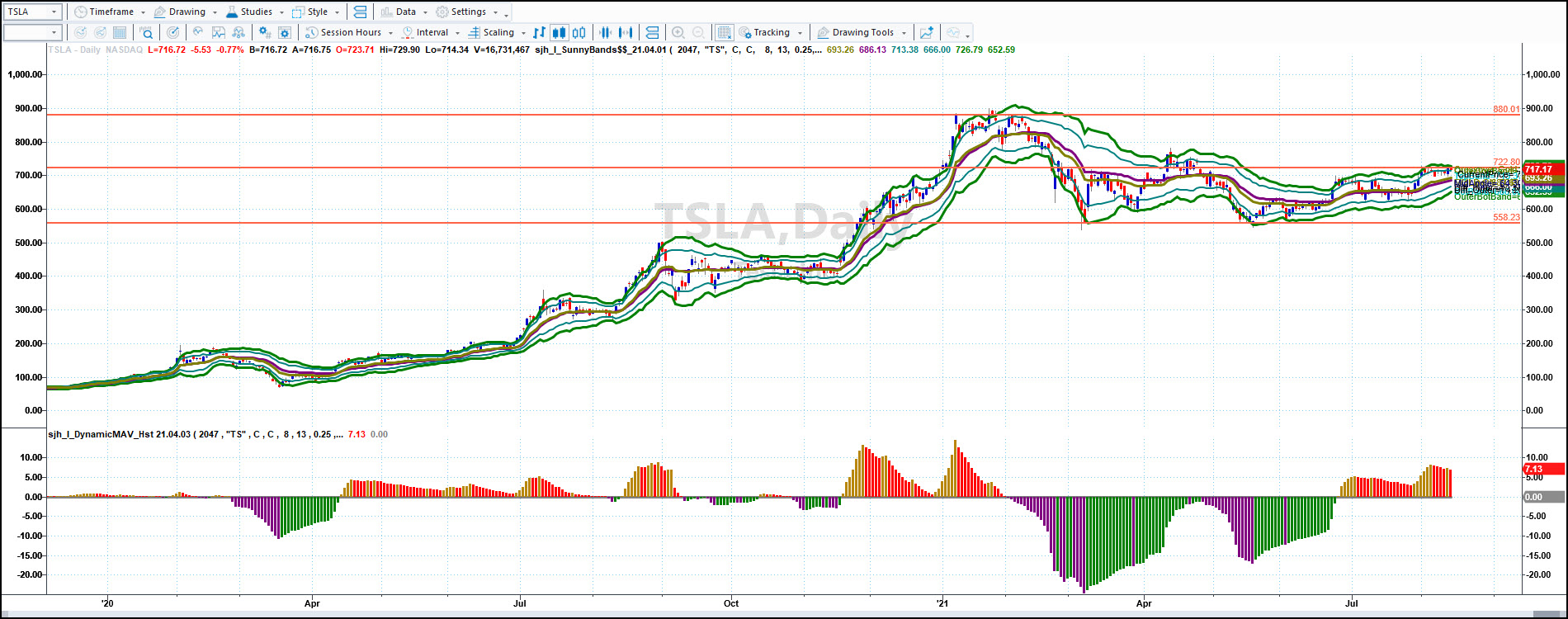Open the Studies menu
1568x619 pixels.
point(255,12)
